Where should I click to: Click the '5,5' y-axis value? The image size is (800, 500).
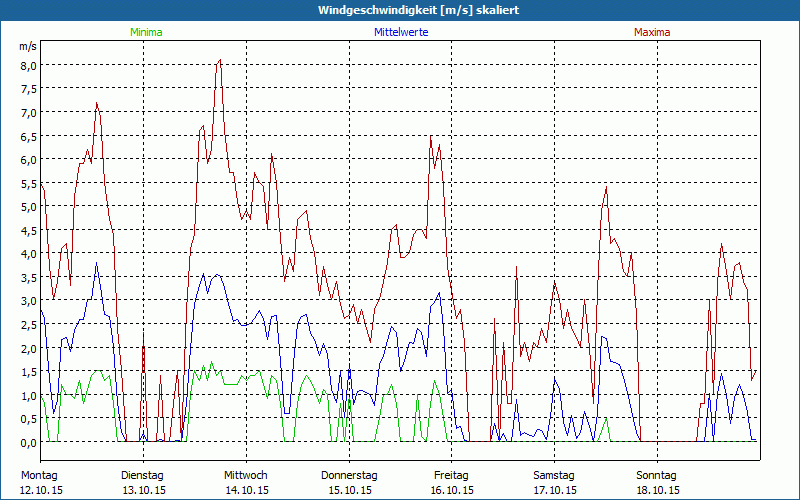[x=29, y=183]
